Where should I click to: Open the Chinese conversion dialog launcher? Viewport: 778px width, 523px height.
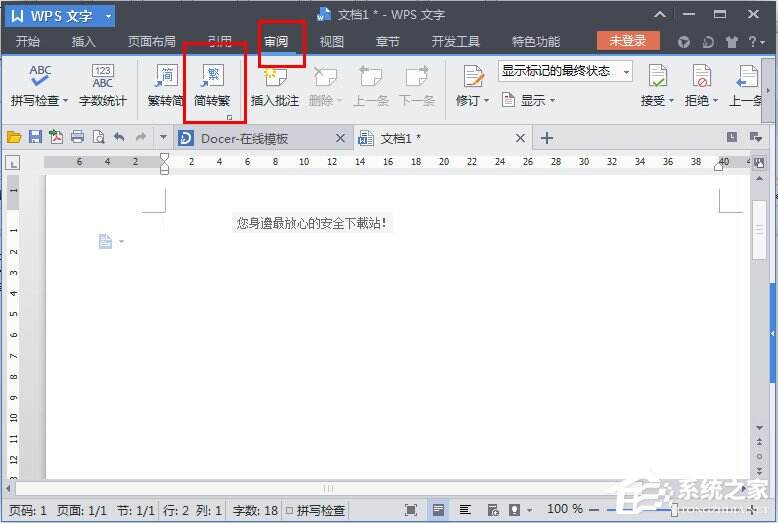click(x=229, y=118)
